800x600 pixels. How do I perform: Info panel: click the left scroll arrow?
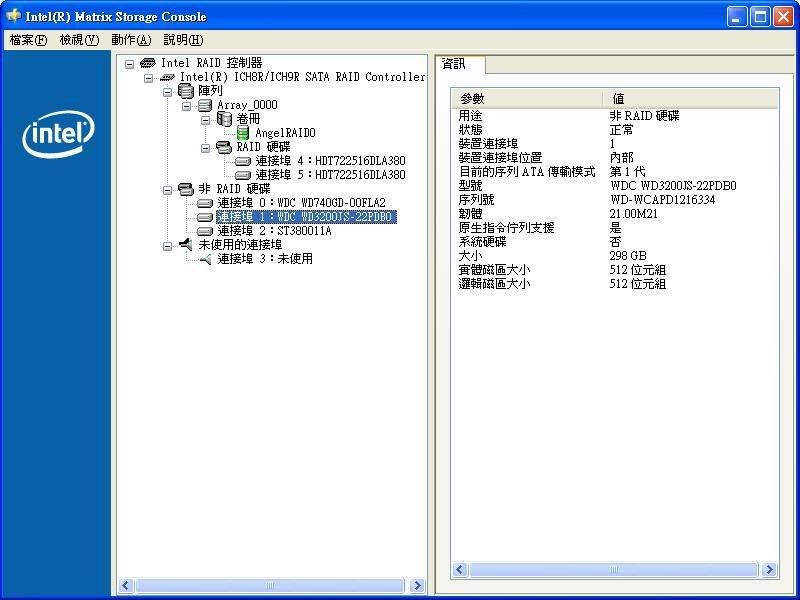click(x=460, y=569)
